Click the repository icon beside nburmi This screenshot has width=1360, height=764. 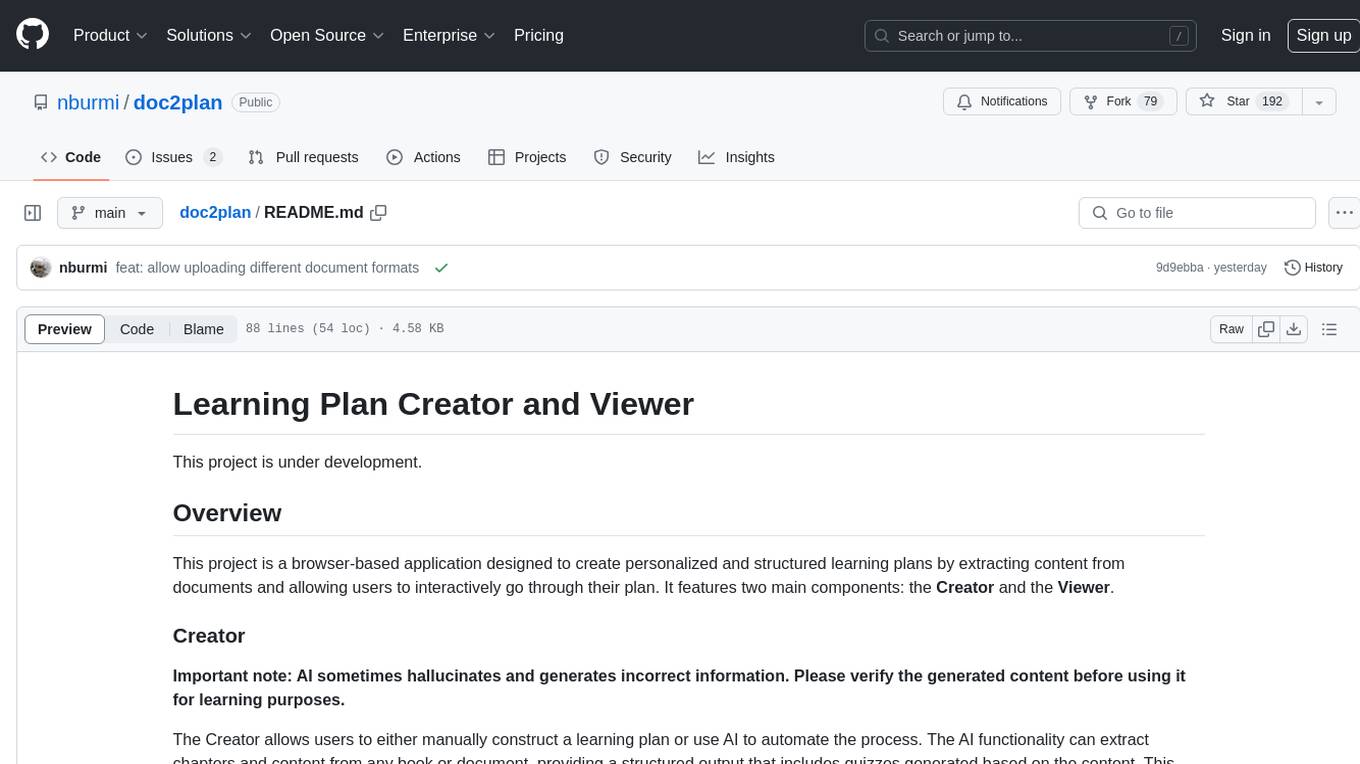40,102
